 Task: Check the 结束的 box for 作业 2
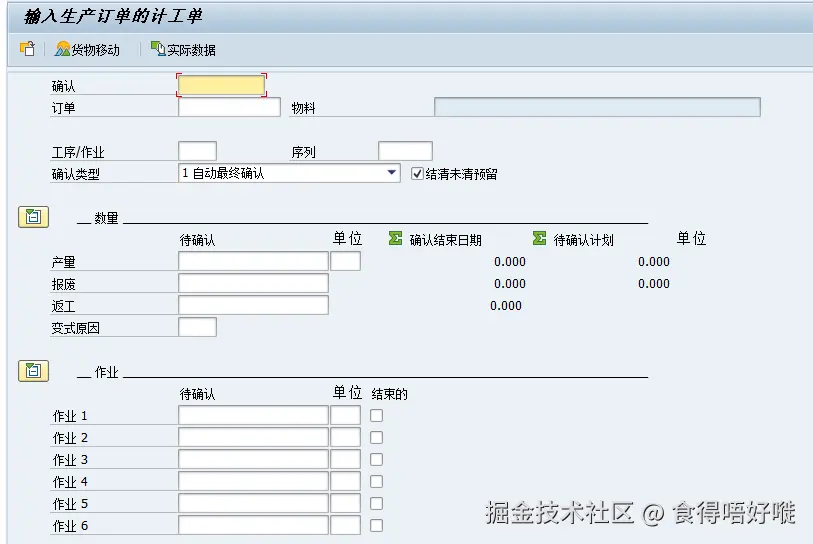[x=376, y=438]
